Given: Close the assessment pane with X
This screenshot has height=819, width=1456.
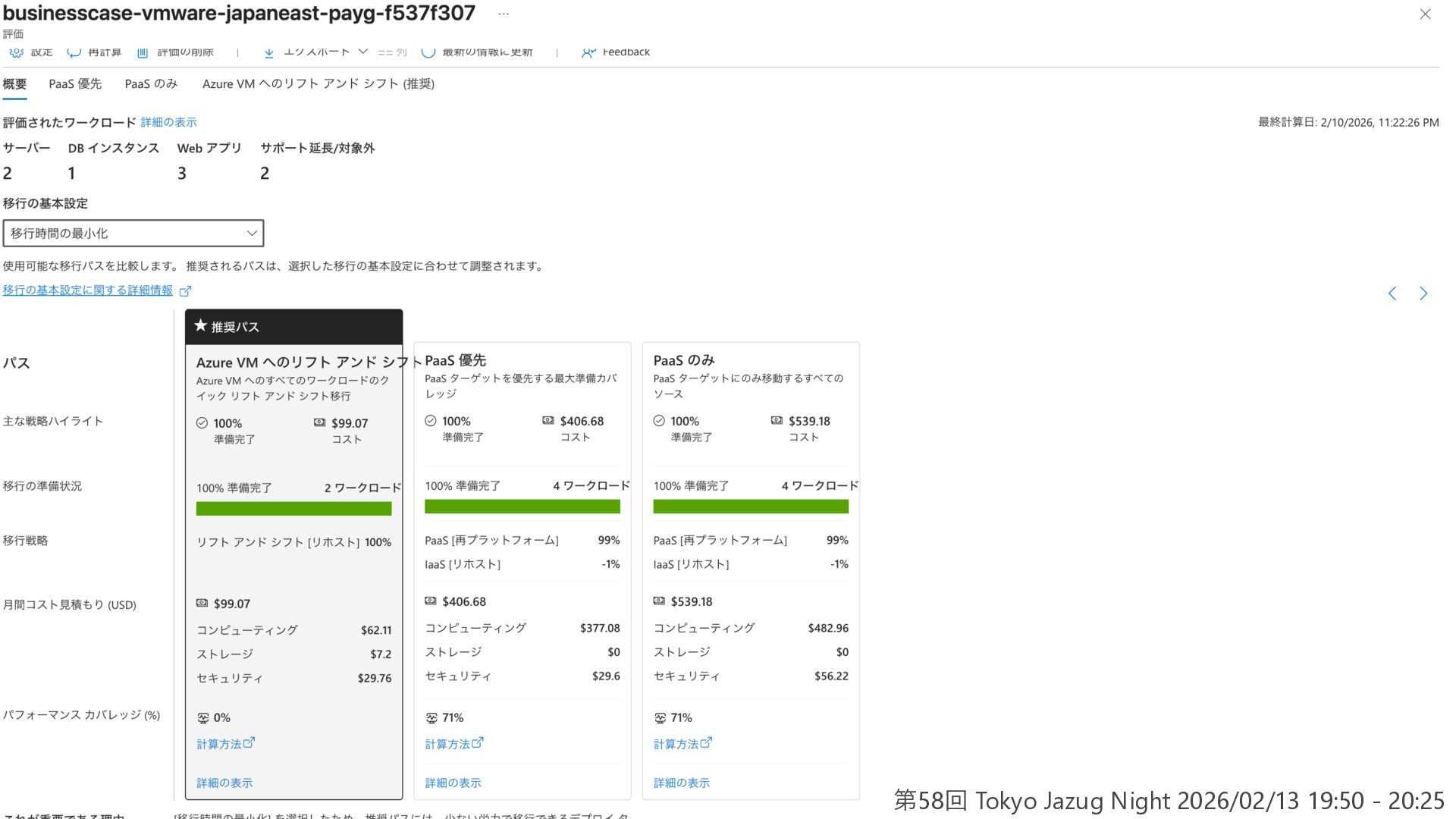Looking at the screenshot, I should click(x=1425, y=14).
